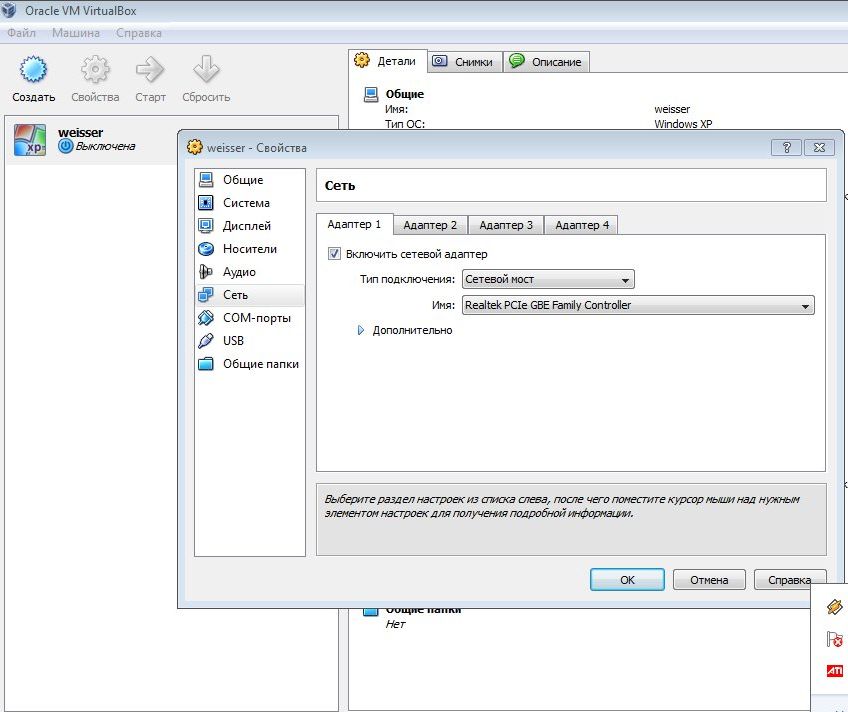Toggle Включить сетевой адаптер checkbox
This screenshot has width=848, height=712.
click(x=334, y=254)
